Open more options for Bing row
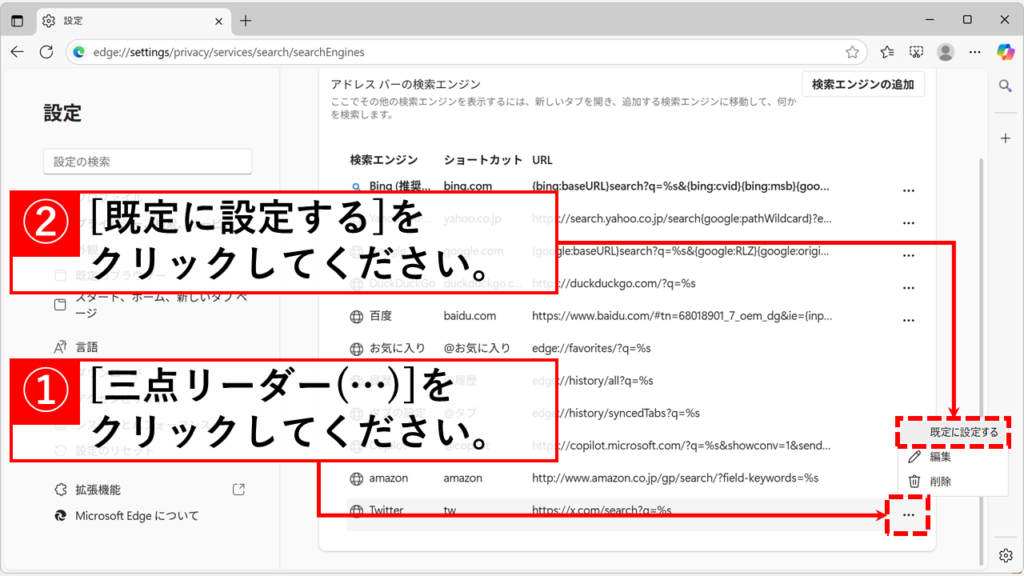 tap(908, 191)
